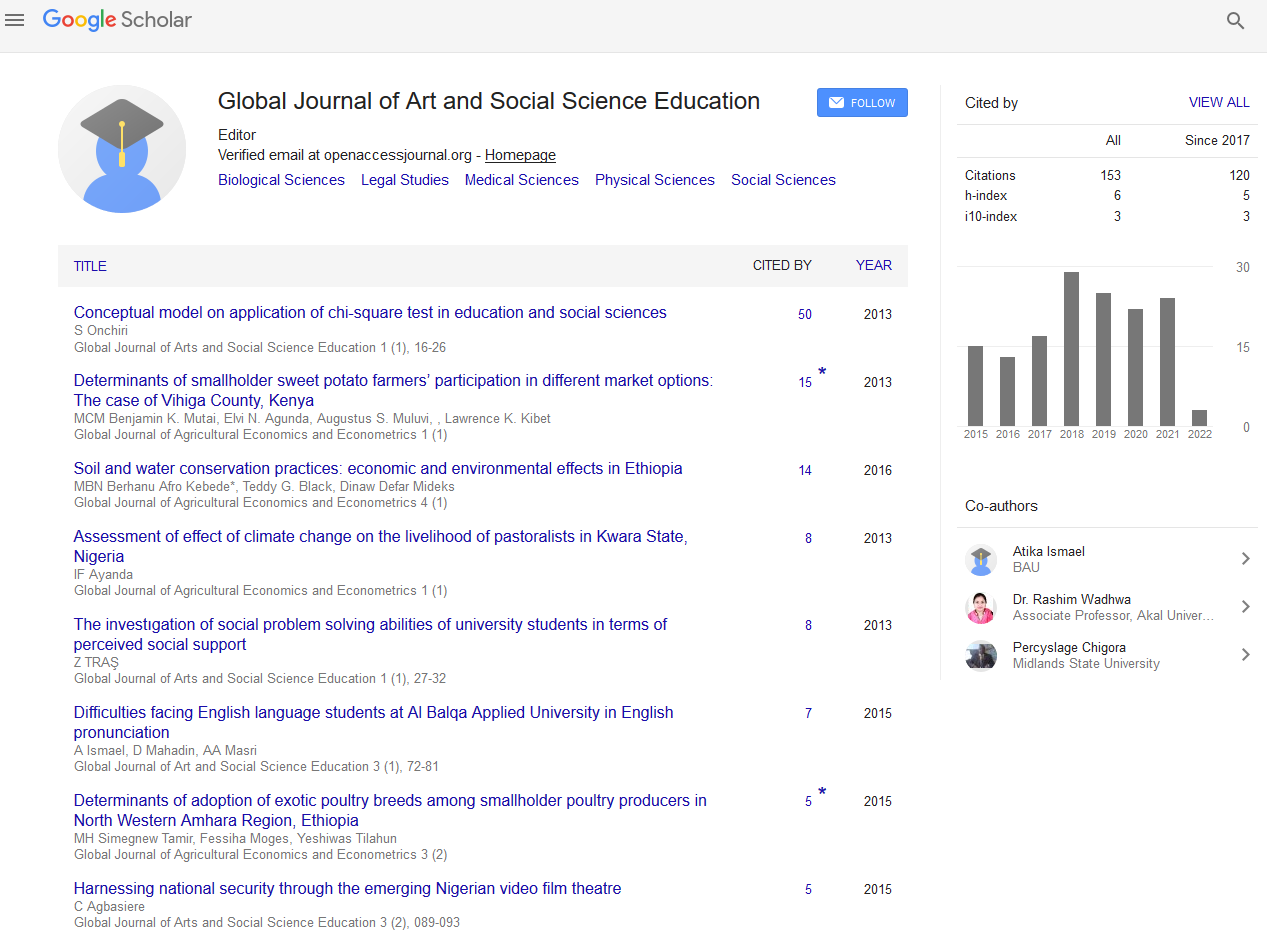Open the Homepage link

pyautogui.click(x=520, y=155)
